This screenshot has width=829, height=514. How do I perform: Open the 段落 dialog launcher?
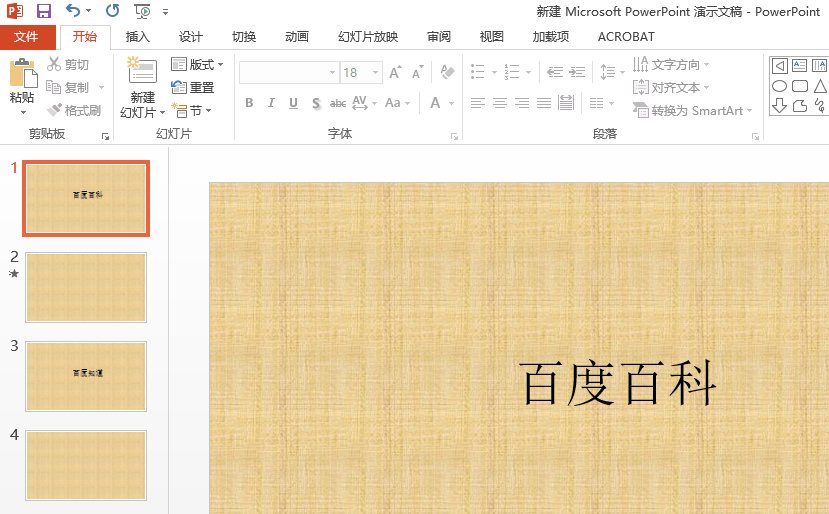(756, 136)
